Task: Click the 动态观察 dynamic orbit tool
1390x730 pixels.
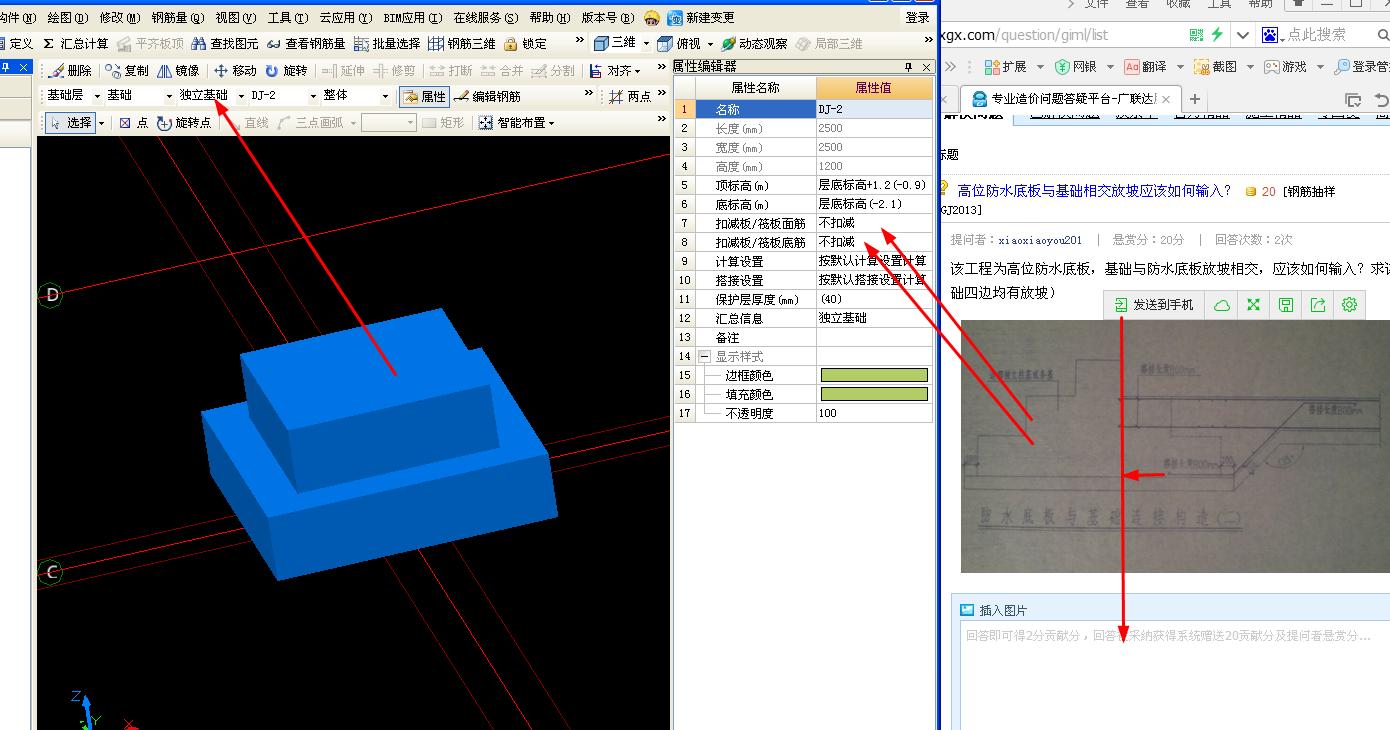Action: [755, 44]
